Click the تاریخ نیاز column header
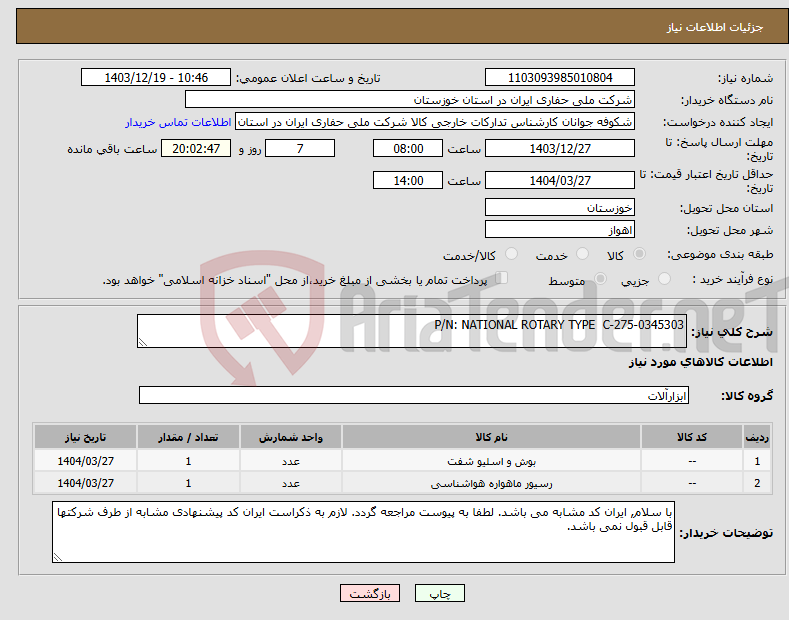Viewport: 789px width, 620px height. click(x=86, y=437)
